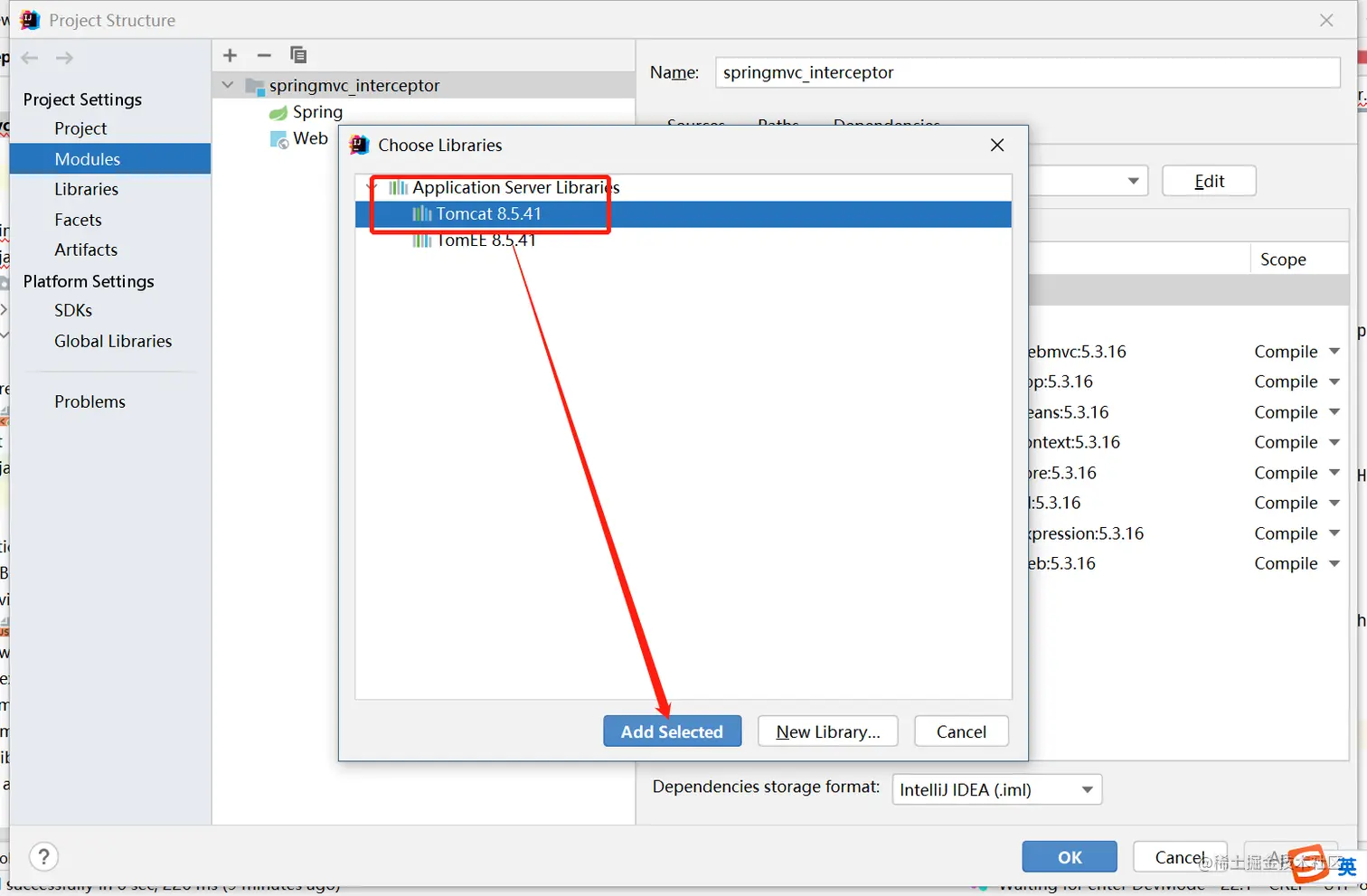Select the Web facet tree item
Viewport: 1367px width, 896px height.
tap(310, 138)
